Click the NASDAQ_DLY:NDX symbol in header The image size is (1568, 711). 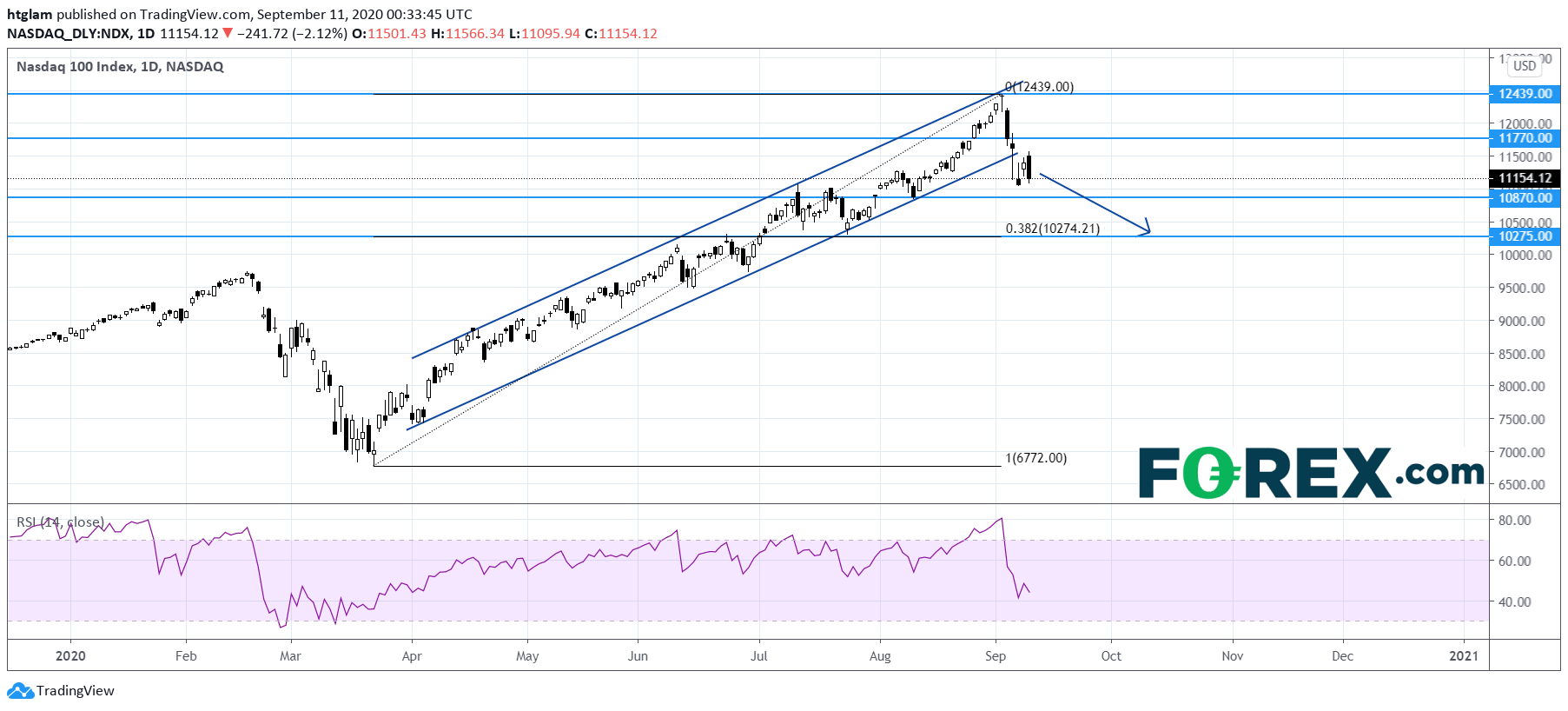click(69, 33)
